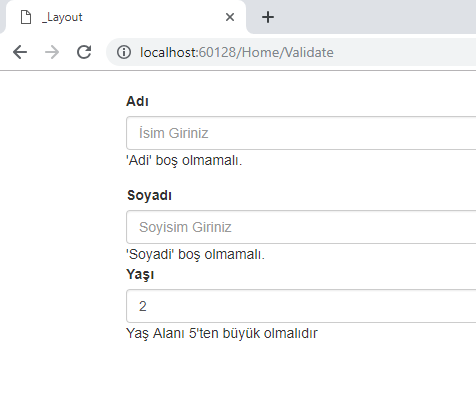Viewport: 476px width, 408px height.
Task: Click 'localhost' in the address bar
Action: pyautogui.click(x=169, y=52)
